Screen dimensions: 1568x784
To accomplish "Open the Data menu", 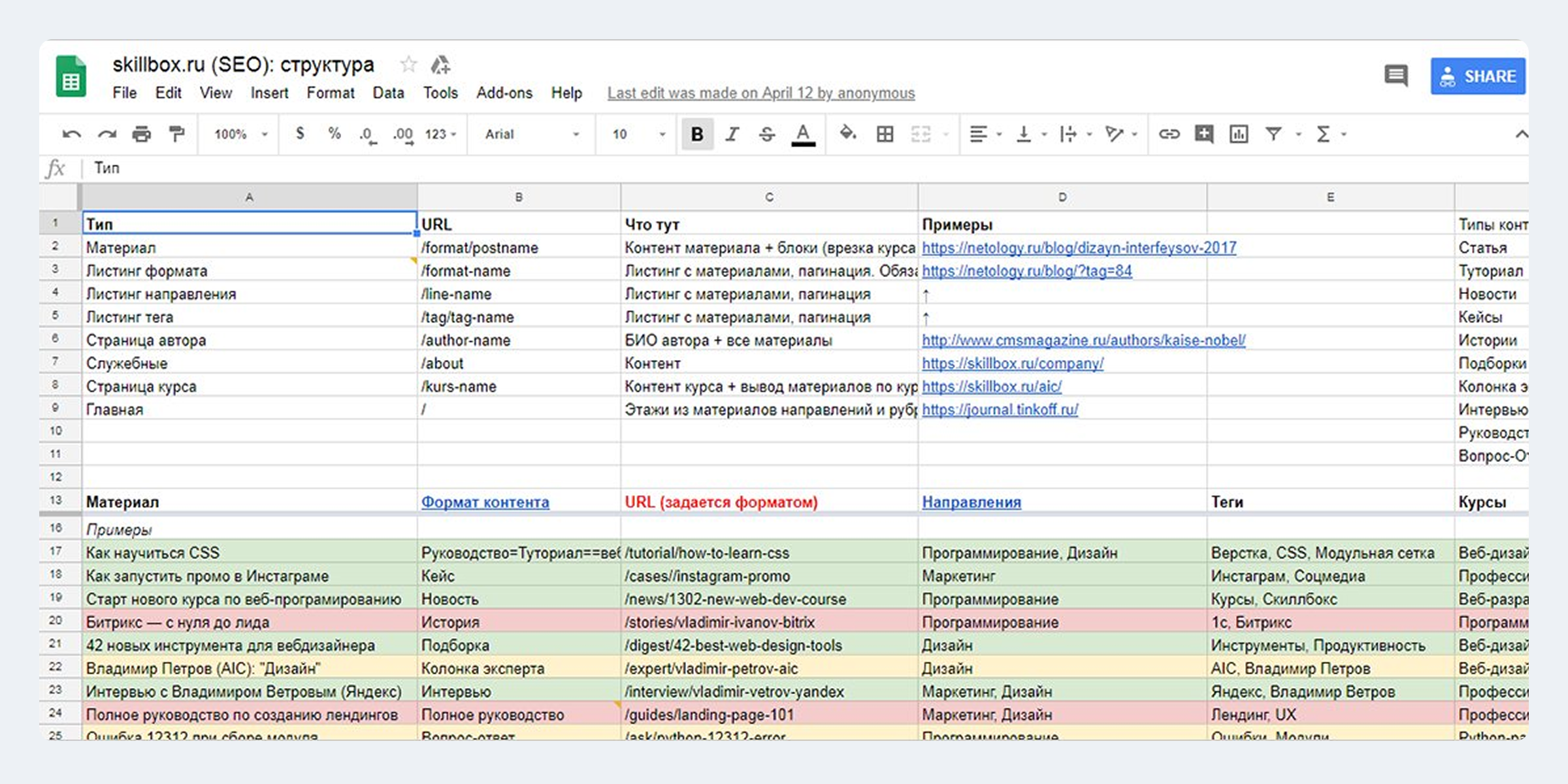I will point(388,93).
